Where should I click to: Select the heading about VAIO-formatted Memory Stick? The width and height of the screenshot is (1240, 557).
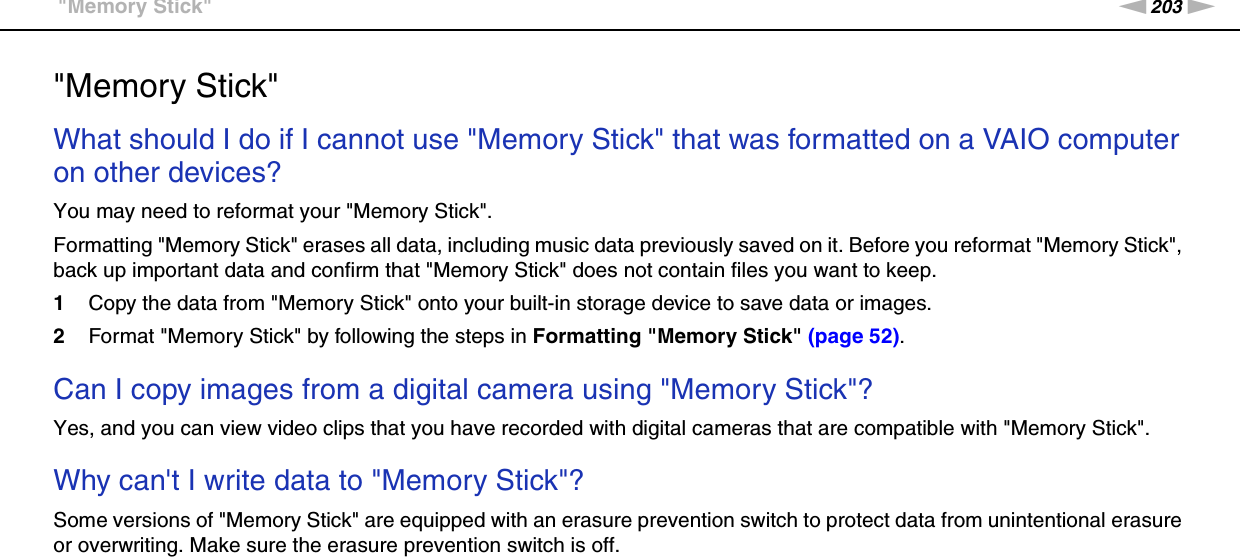tap(616, 140)
